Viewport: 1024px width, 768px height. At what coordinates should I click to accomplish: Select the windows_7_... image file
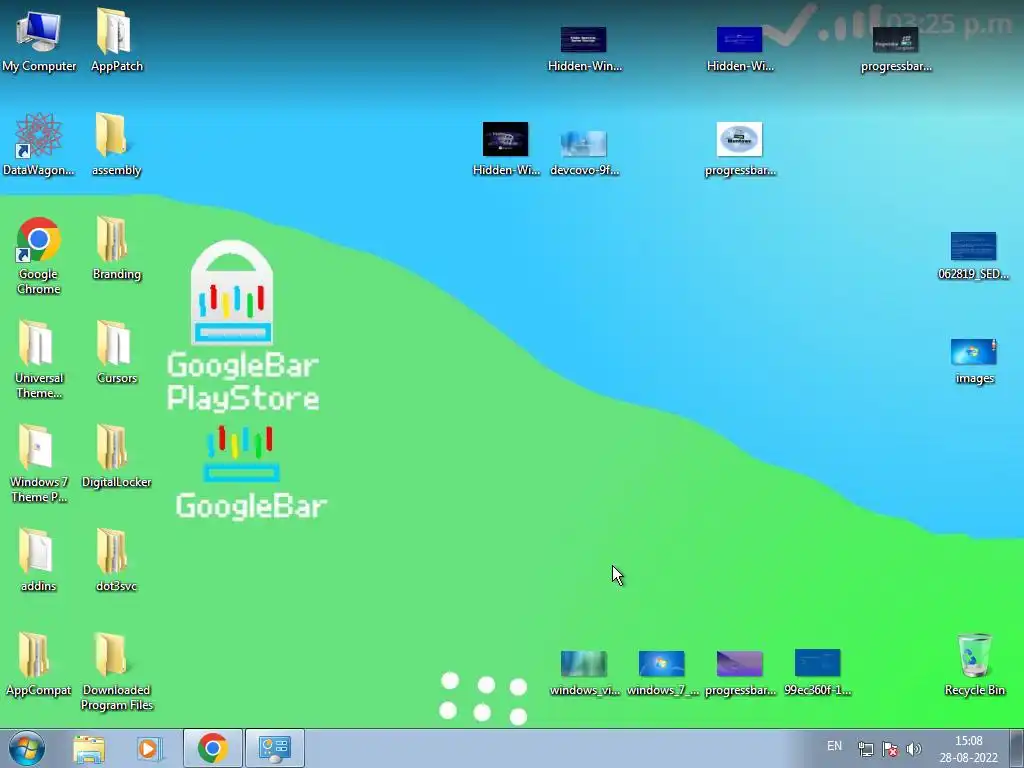[x=662, y=673]
